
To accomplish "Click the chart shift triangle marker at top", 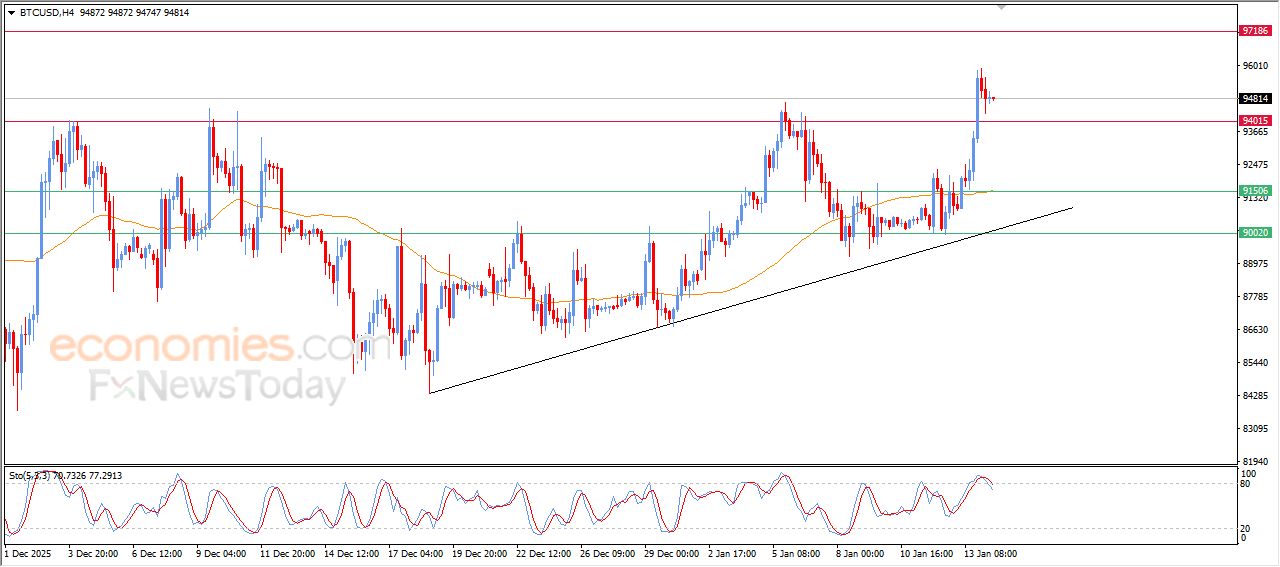I will [x=1002, y=7].
